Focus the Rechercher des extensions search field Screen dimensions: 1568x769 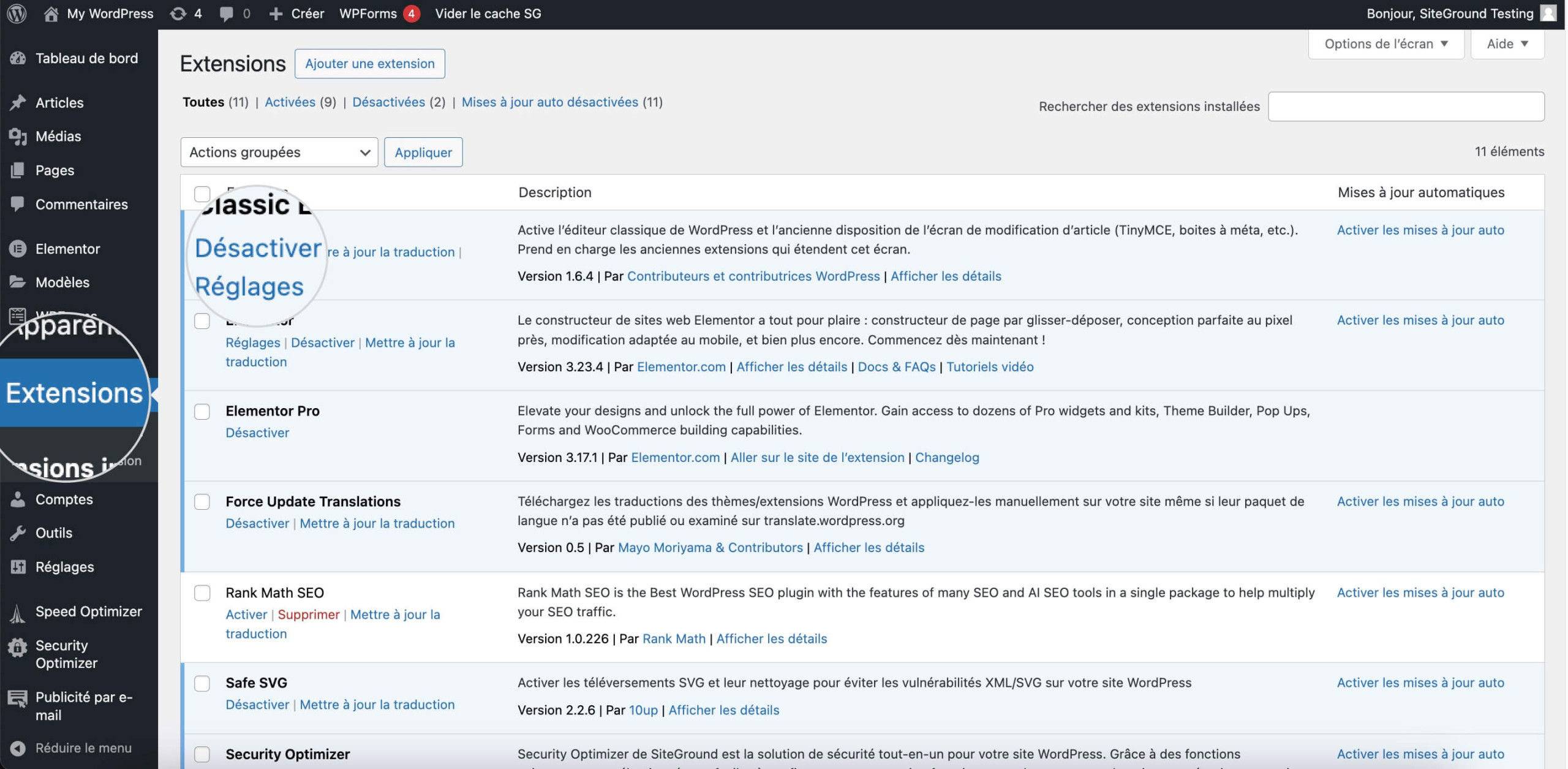[1406, 107]
